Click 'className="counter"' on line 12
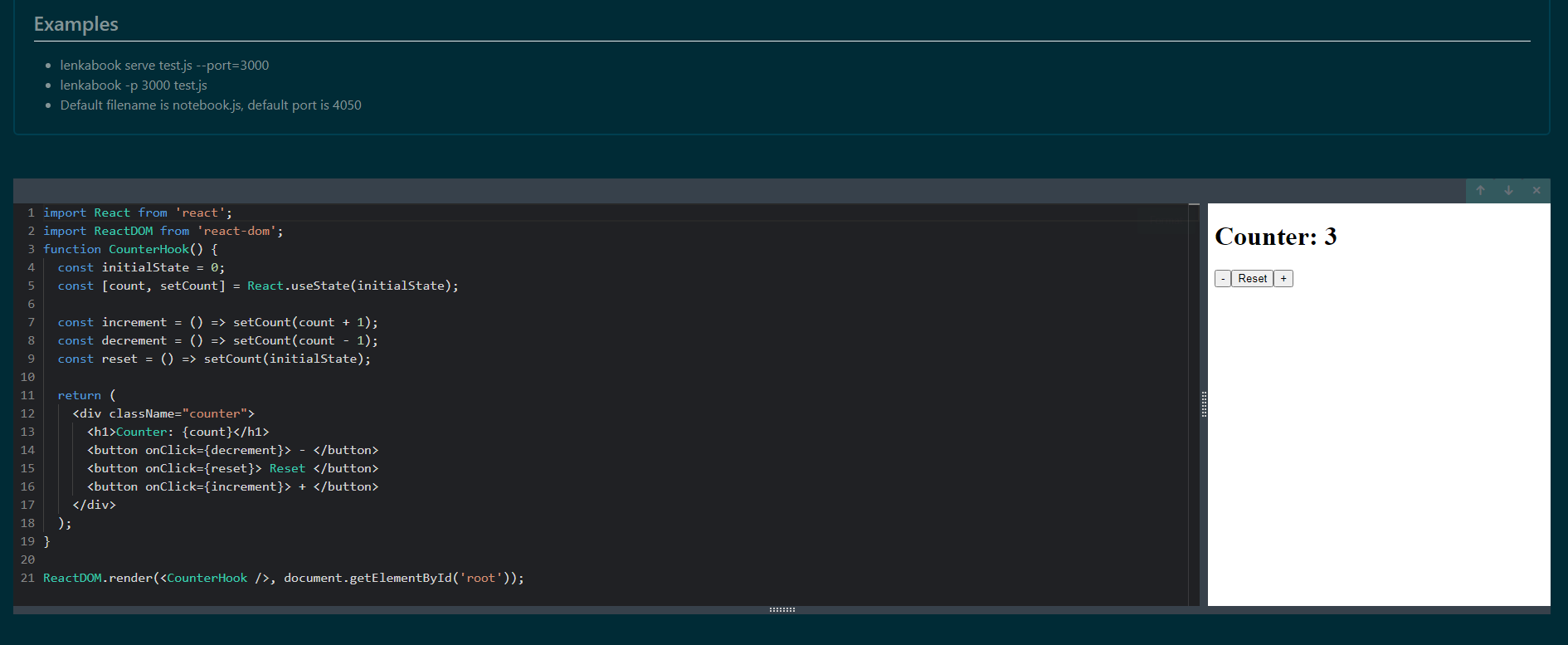Screen dimensions: 1568x645 pos(178,413)
